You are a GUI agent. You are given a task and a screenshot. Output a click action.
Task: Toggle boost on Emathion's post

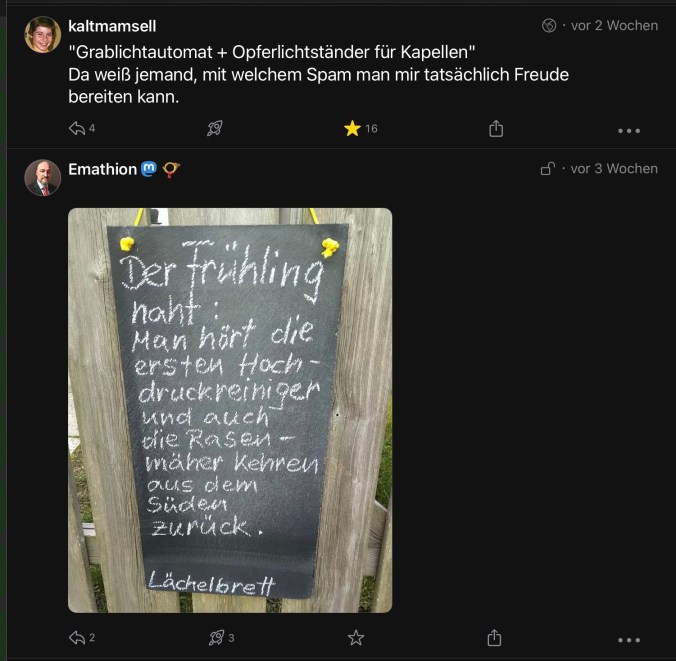click(x=216, y=638)
